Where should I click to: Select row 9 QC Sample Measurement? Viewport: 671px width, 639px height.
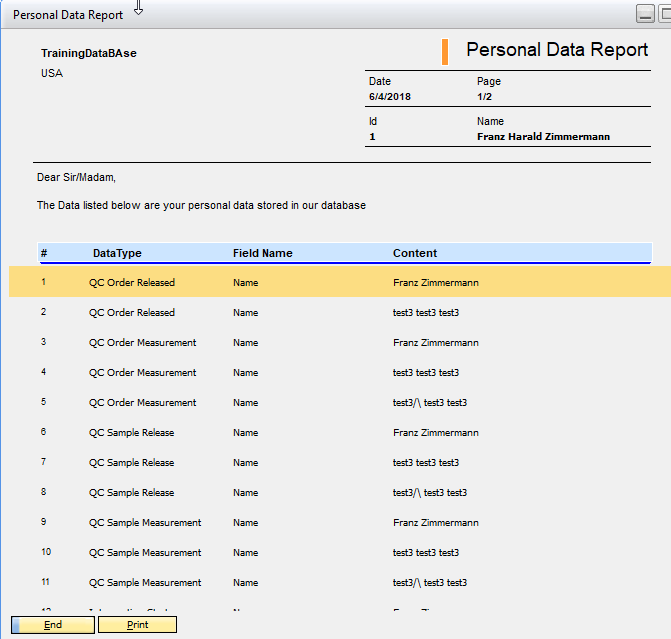(144, 523)
